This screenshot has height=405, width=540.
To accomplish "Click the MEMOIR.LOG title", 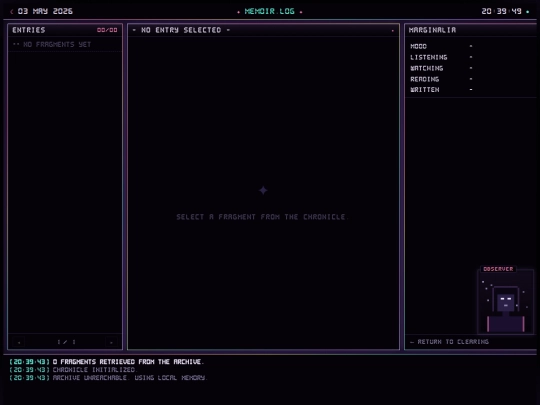I will pyautogui.click(x=270, y=11).
